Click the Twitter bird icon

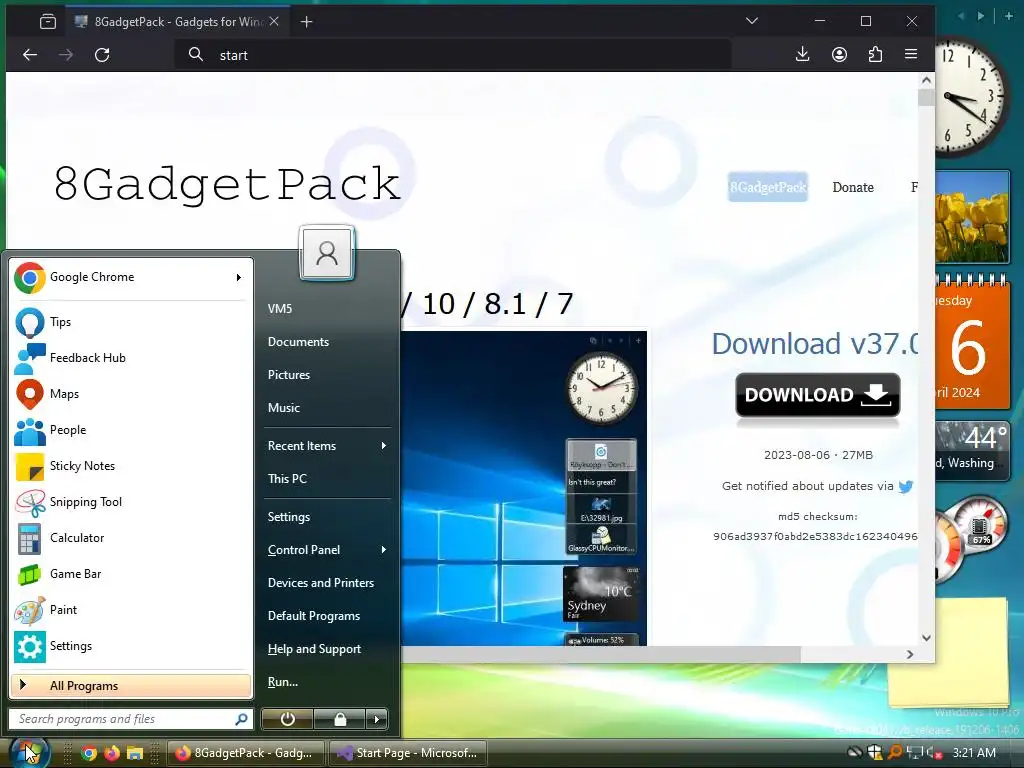(906, 487)
